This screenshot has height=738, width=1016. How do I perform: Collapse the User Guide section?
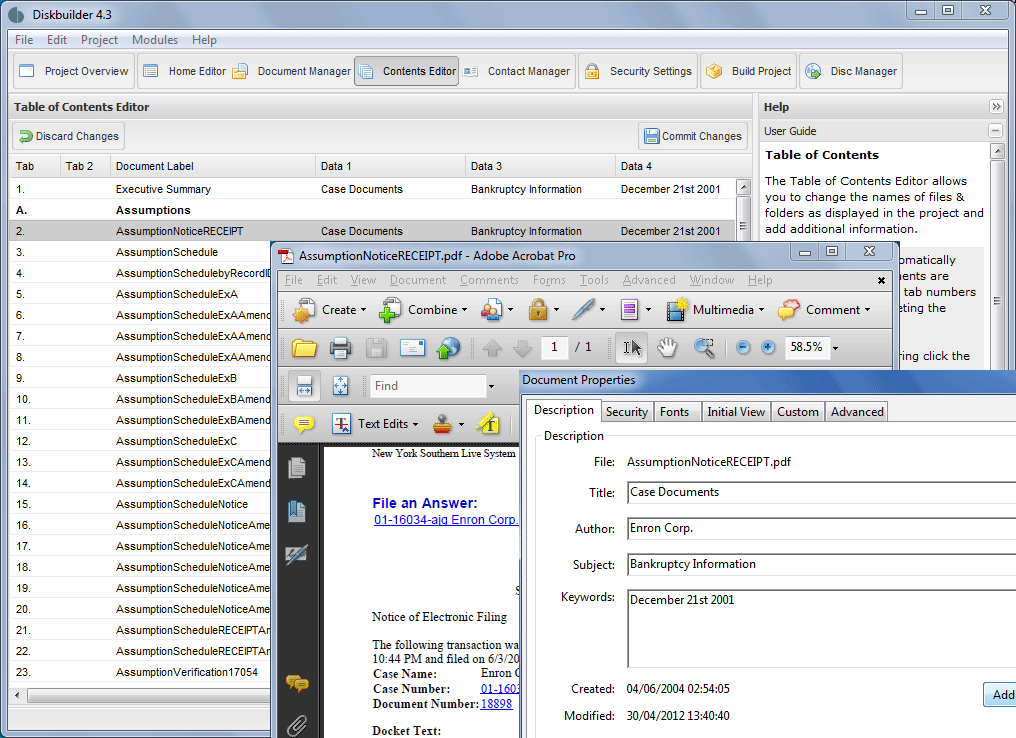995,130
